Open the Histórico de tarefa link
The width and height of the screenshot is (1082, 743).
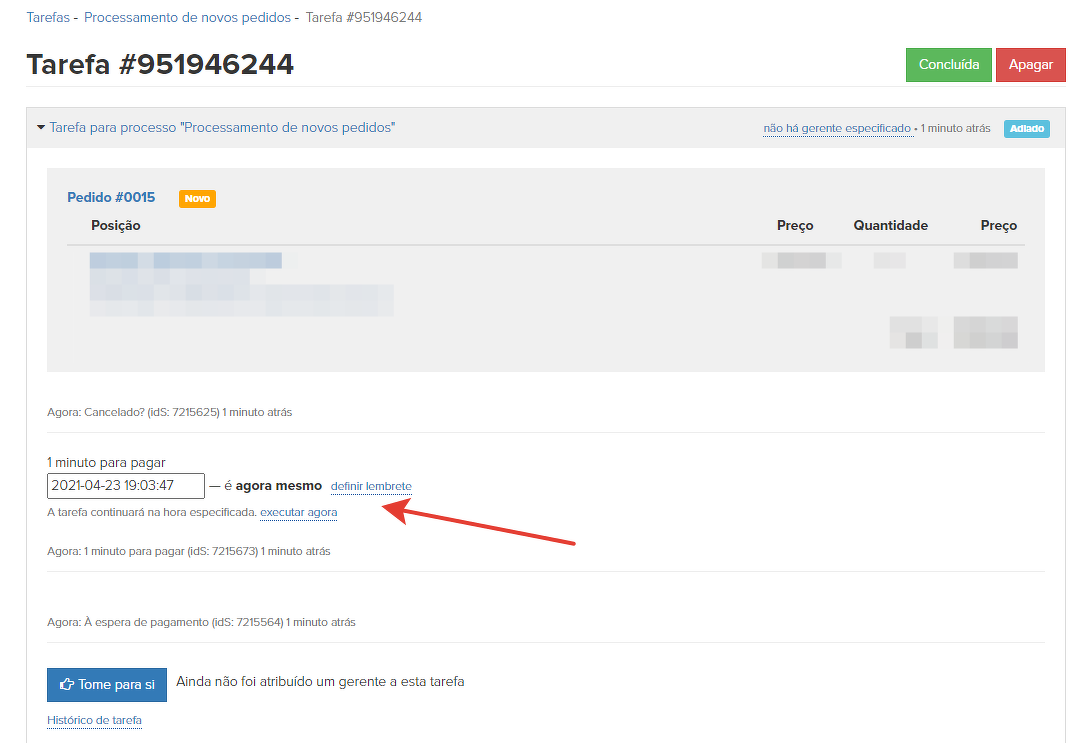(x=94, y=721)
